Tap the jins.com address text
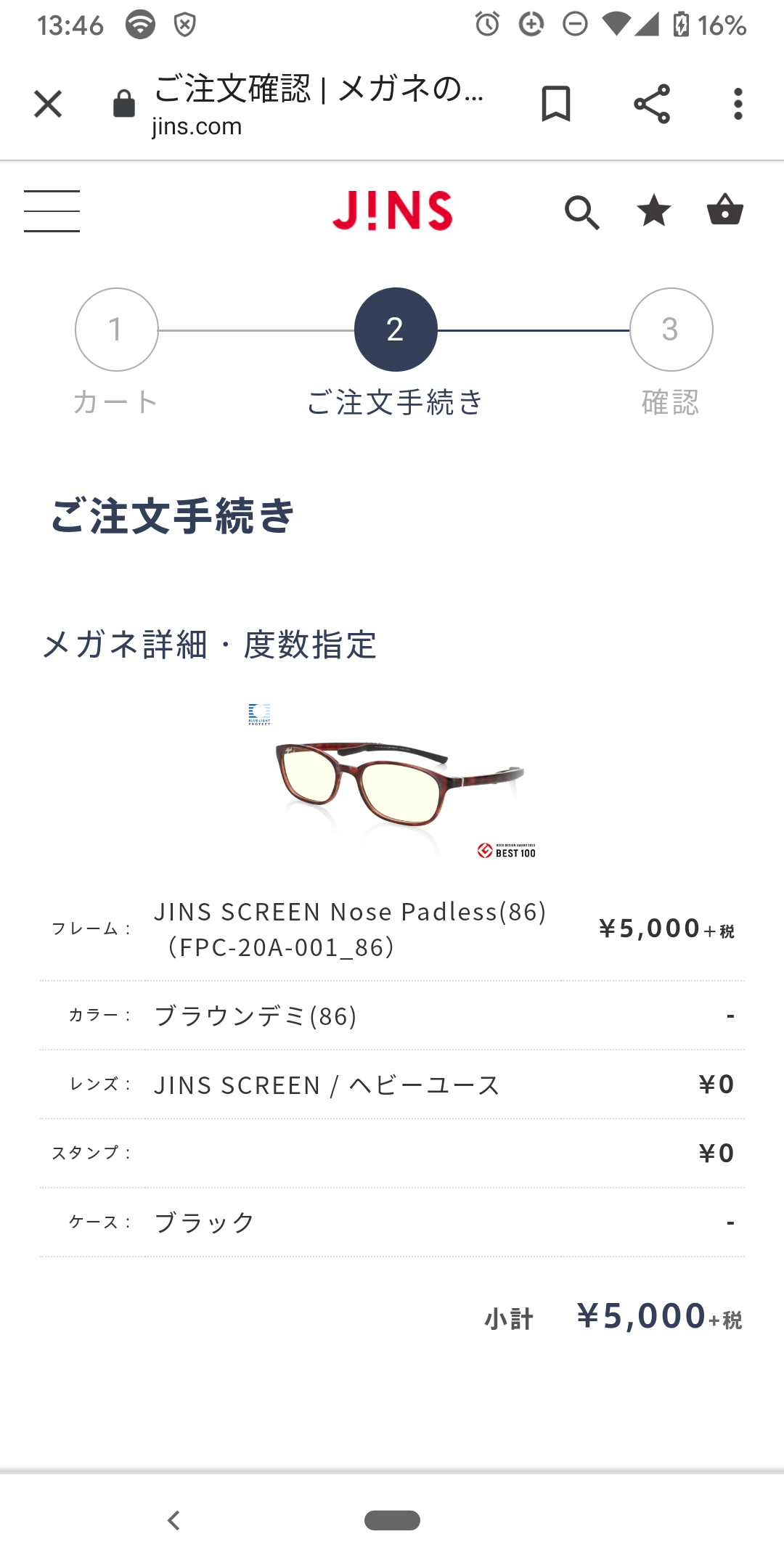Image resolution: width=784 pixels, height=1568 pixels. (197, 126)
